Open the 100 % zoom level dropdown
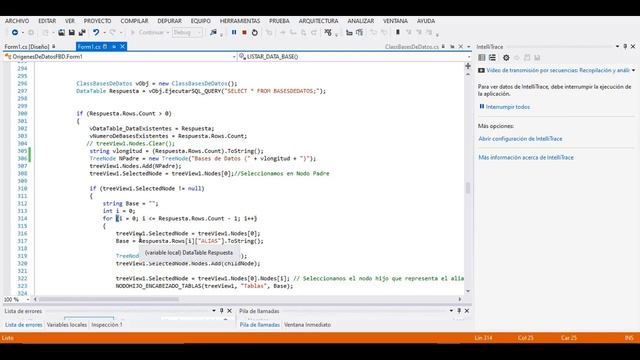The width and height of the screenshot is (640, 360). (28, 300)
